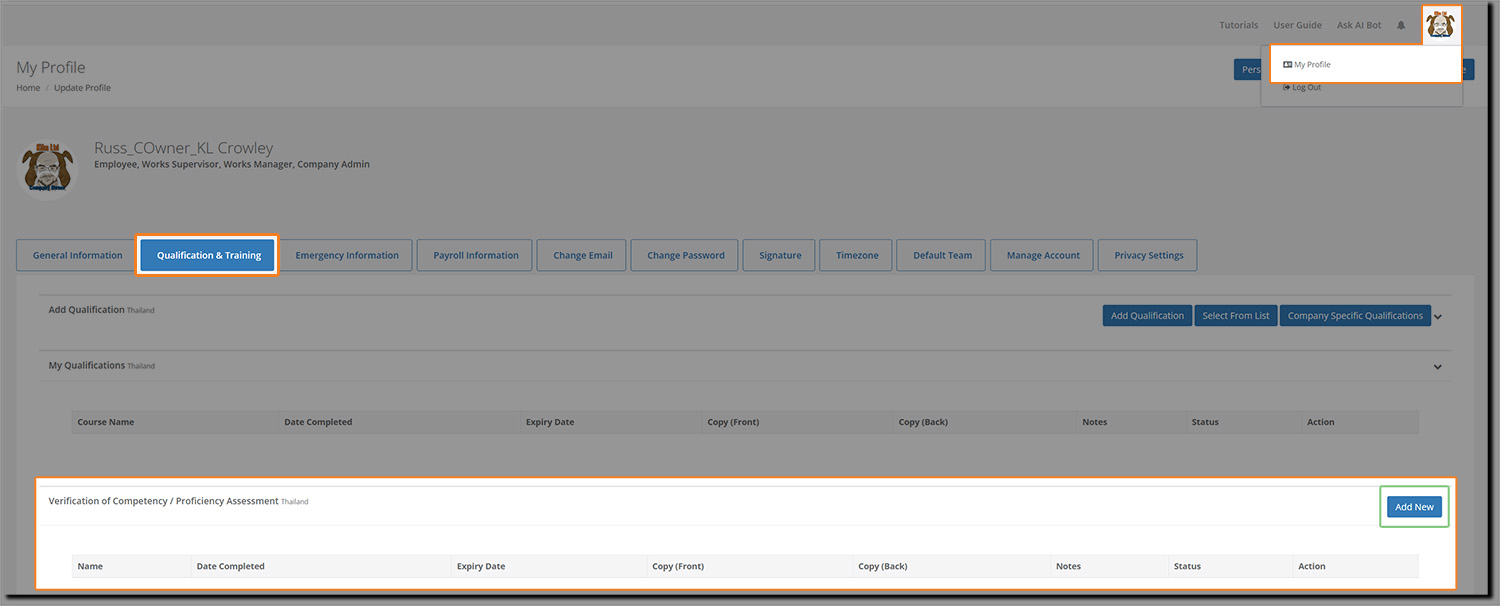Open the Emergency Information tab
Image resolution: width=1500 pixels, height=606 pixels.
tap(347, 255)
